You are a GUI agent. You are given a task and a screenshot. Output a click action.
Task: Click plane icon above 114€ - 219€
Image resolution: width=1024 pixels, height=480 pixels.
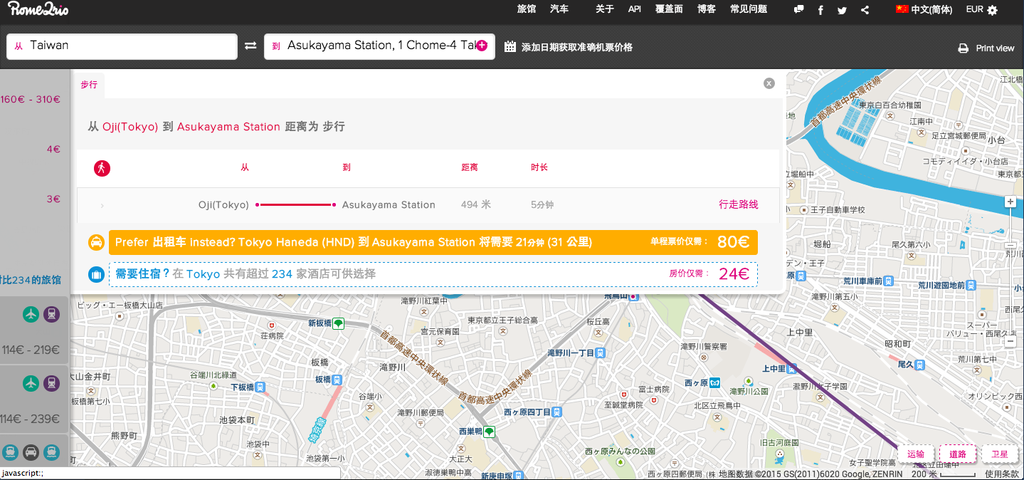(x=31, y=315)
